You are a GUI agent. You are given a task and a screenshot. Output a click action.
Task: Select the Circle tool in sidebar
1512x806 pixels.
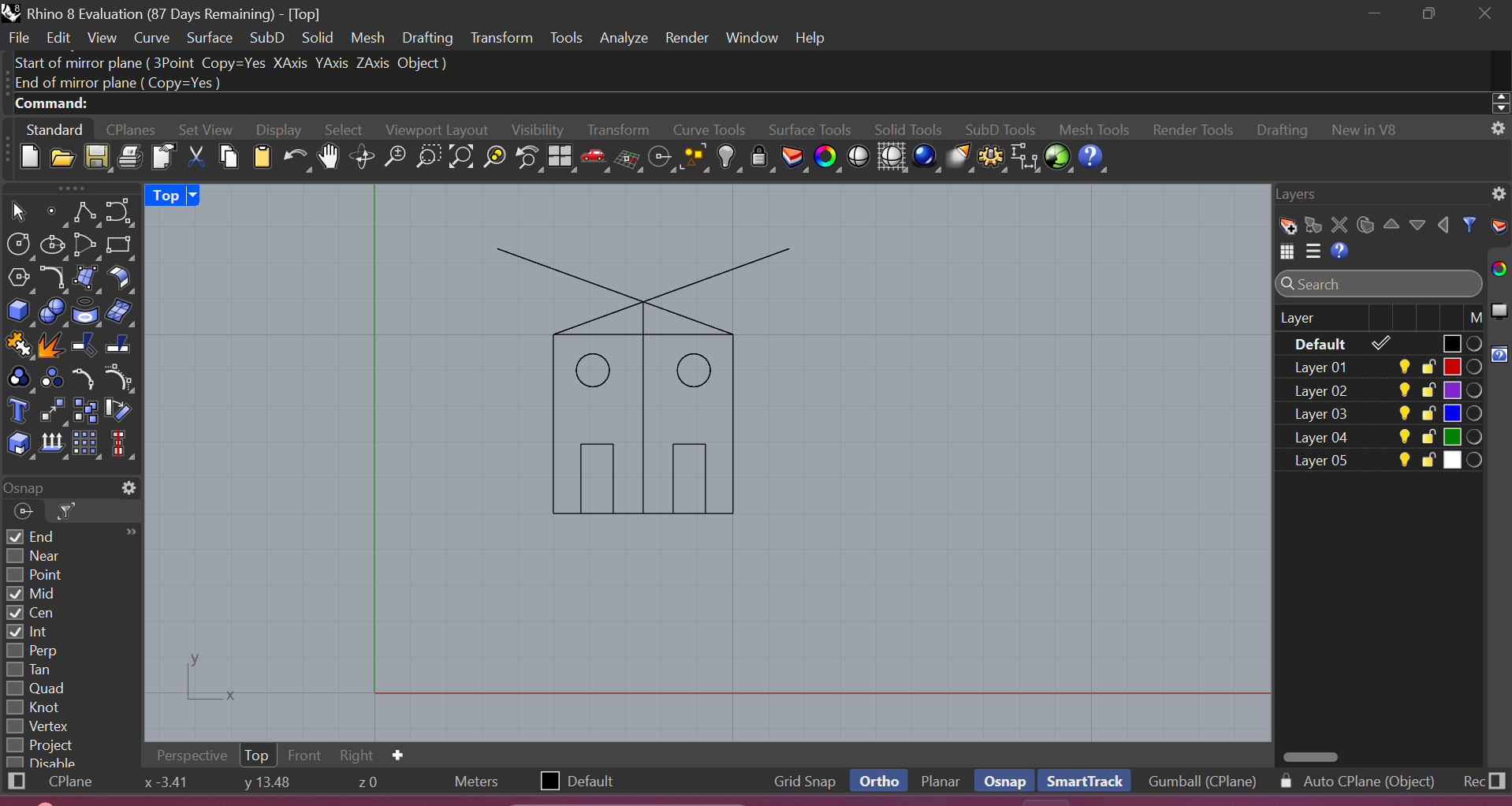point(18,245)
